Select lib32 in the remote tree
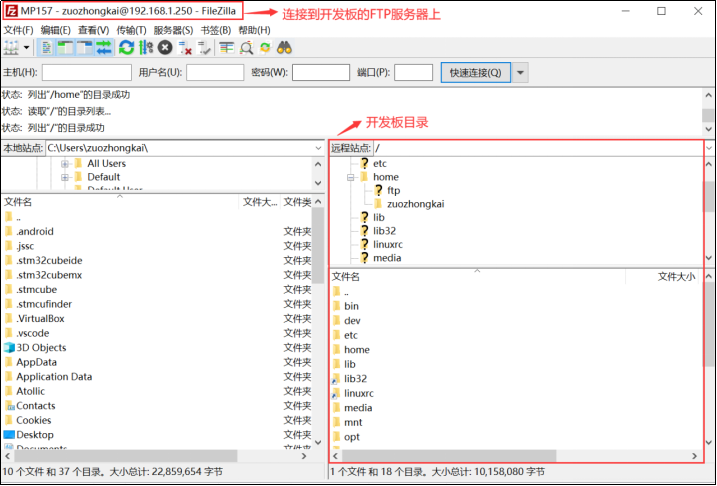The image size is (717, 486). [385, 231]
